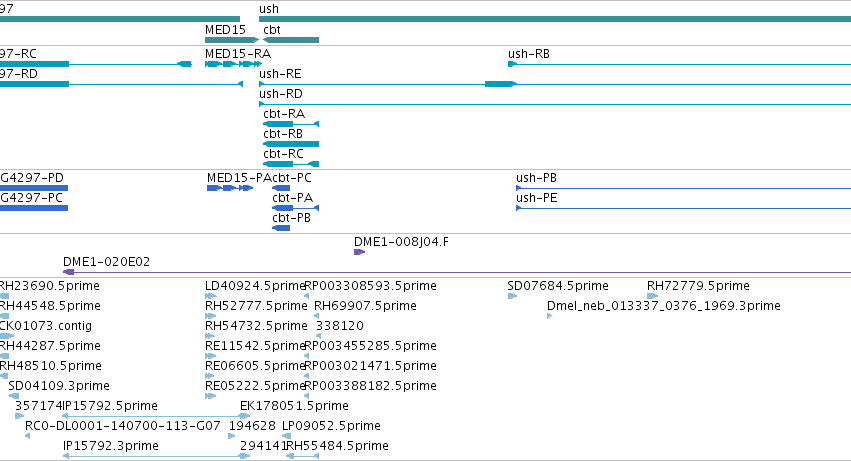Select SD04109.3prime EST label

pyautogui.click(x=59, y=386)
